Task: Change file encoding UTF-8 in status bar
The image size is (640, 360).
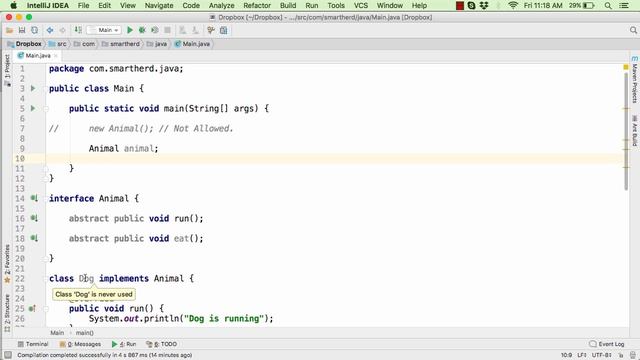Action: tap(602, 355)
